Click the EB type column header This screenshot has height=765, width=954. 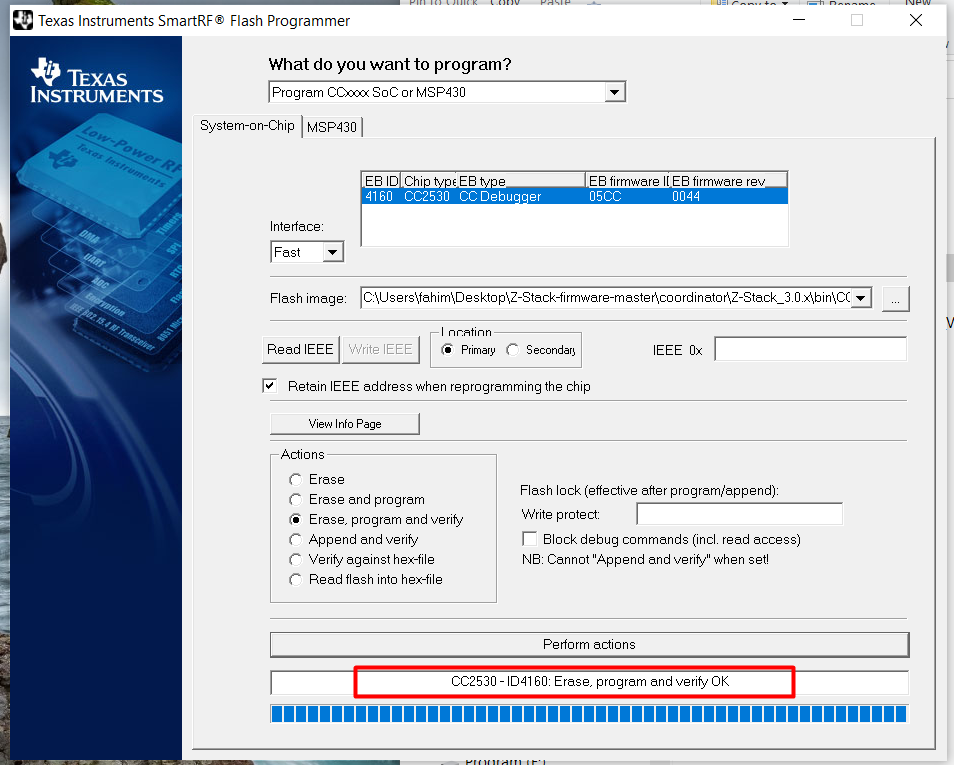(521, 181)
